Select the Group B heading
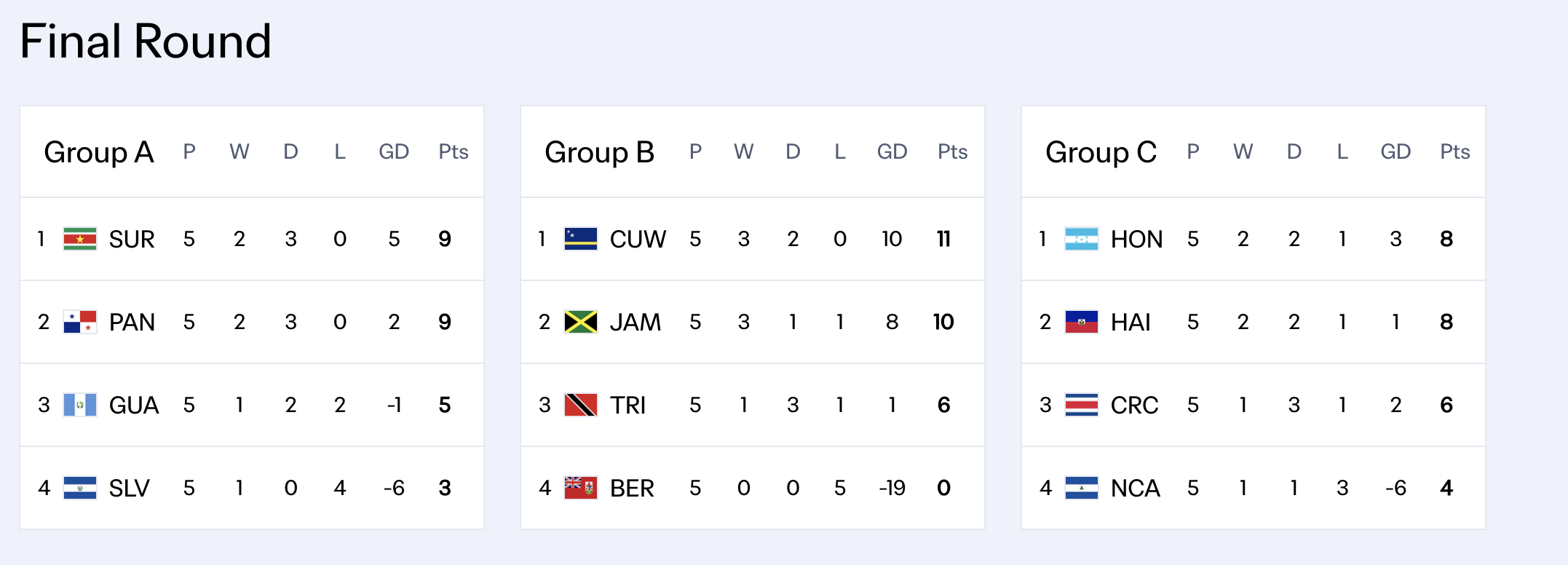The height and width of the screenshot is (565, 1568). (x=600, y=152)
